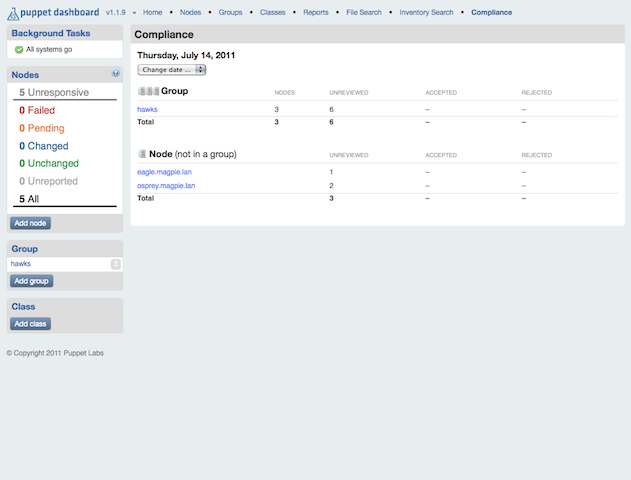The height and width of the screenshot is (480, 631).
Task: Open Inventory Search in the top menu
Action: point(426,12)
